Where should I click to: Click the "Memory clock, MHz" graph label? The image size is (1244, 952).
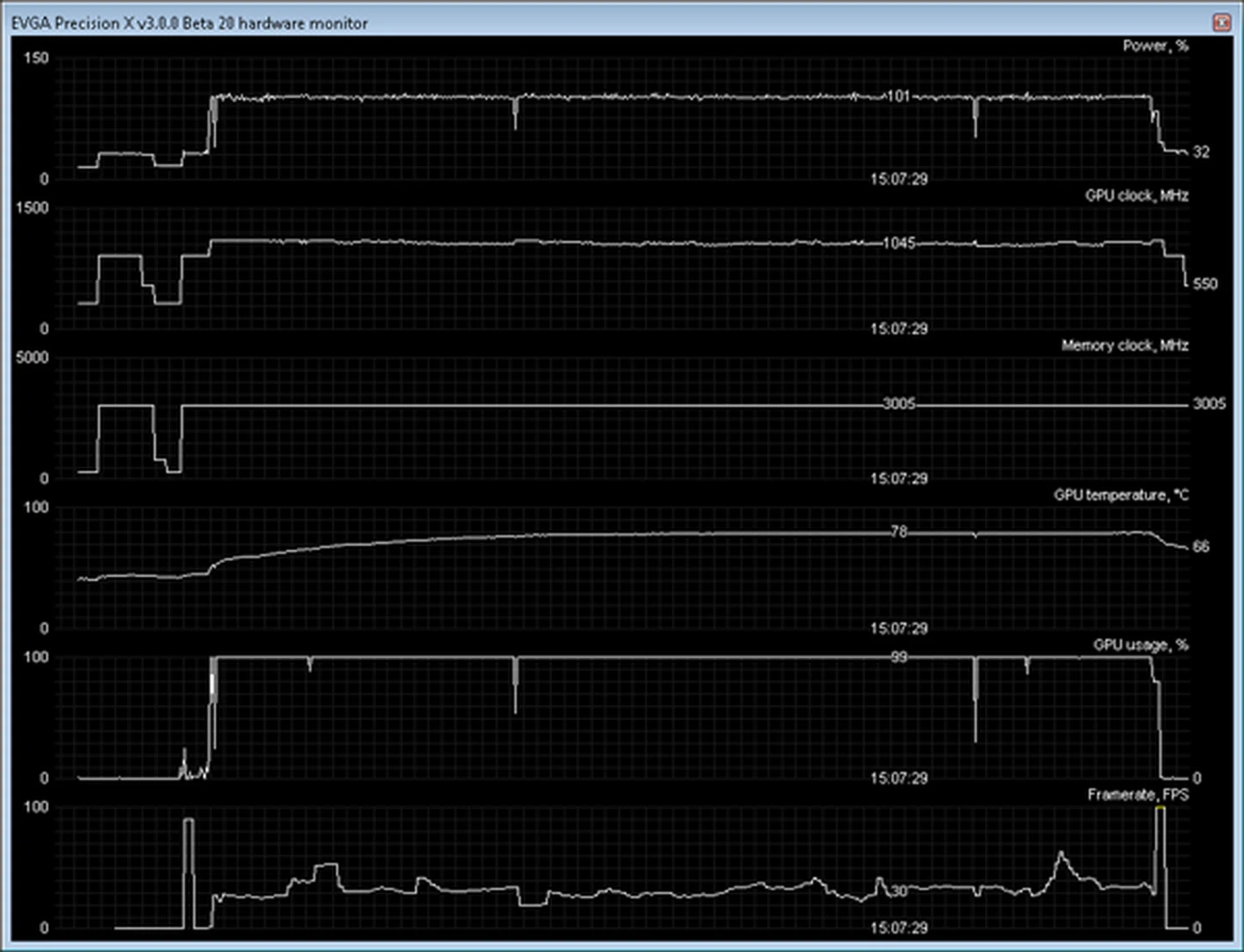(1124, 345)
